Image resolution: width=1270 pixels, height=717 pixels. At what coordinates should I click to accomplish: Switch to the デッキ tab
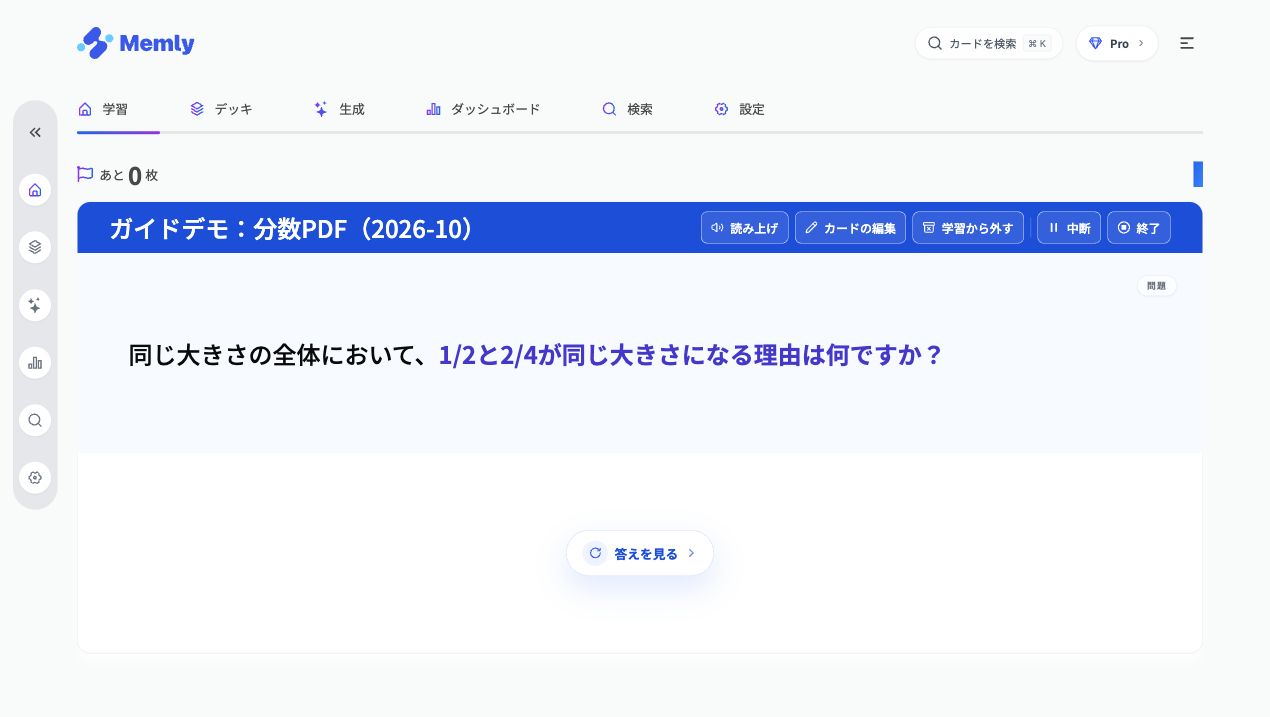(x=221, y=109)
